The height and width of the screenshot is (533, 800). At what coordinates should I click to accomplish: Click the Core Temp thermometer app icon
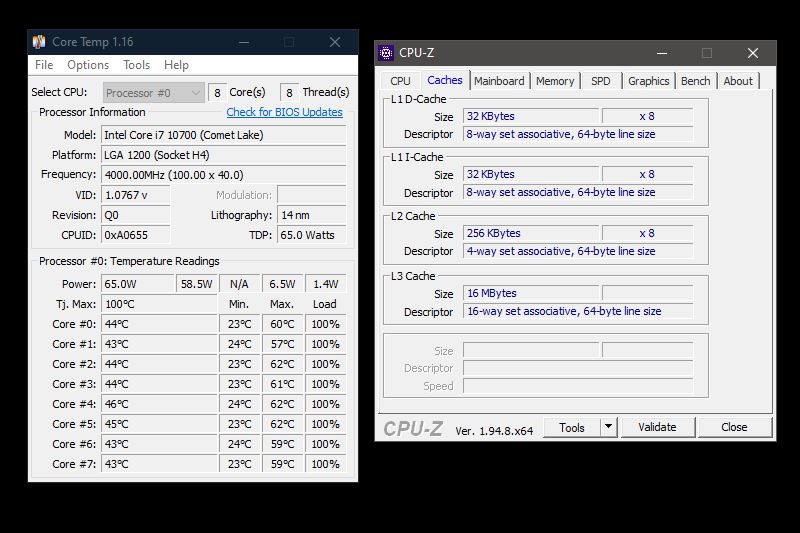[39, 42]
